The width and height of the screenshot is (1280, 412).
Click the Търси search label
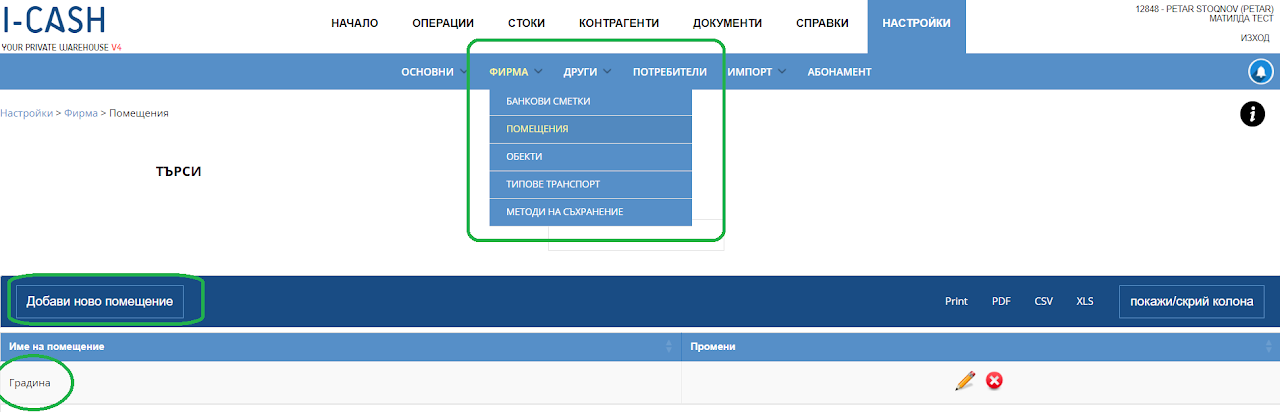pos(179,172)
